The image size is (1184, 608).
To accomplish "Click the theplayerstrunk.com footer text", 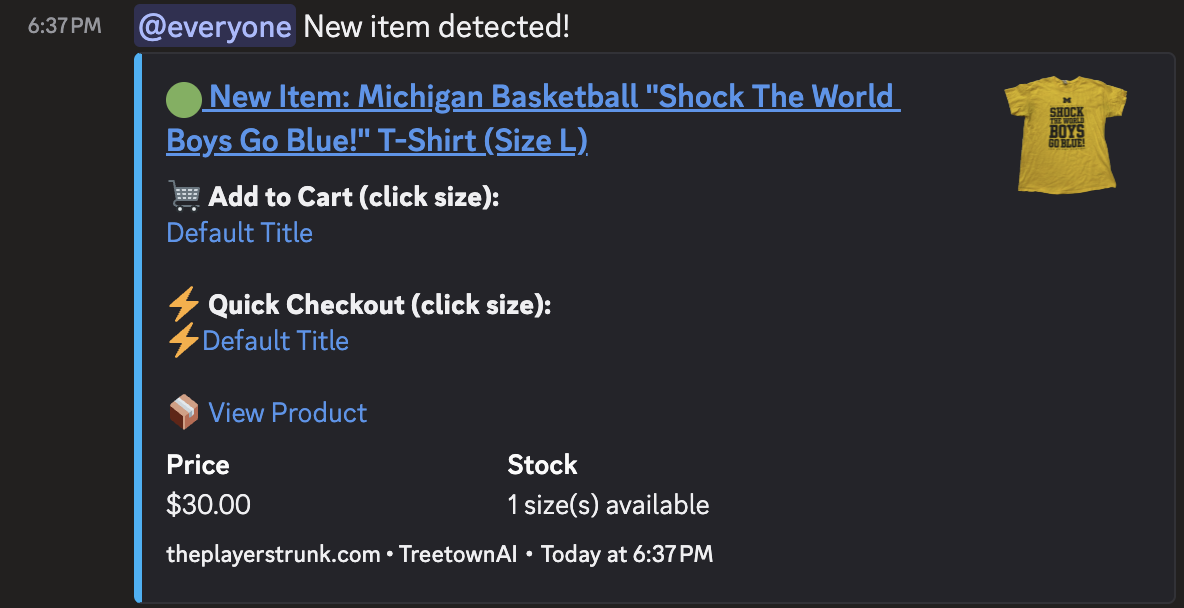I will click(273, 554).
